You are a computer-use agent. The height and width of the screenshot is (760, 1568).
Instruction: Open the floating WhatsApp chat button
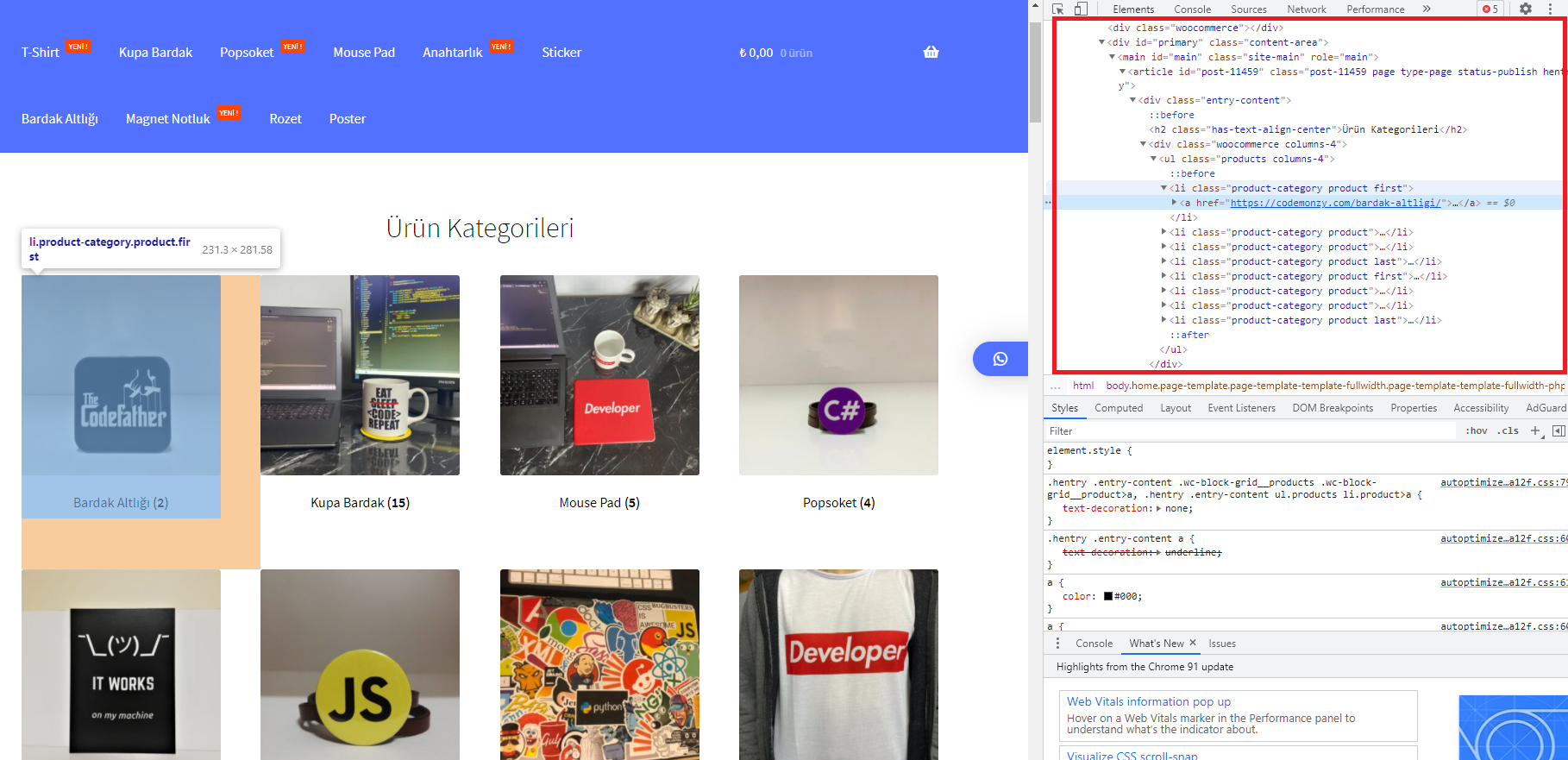1000,359
